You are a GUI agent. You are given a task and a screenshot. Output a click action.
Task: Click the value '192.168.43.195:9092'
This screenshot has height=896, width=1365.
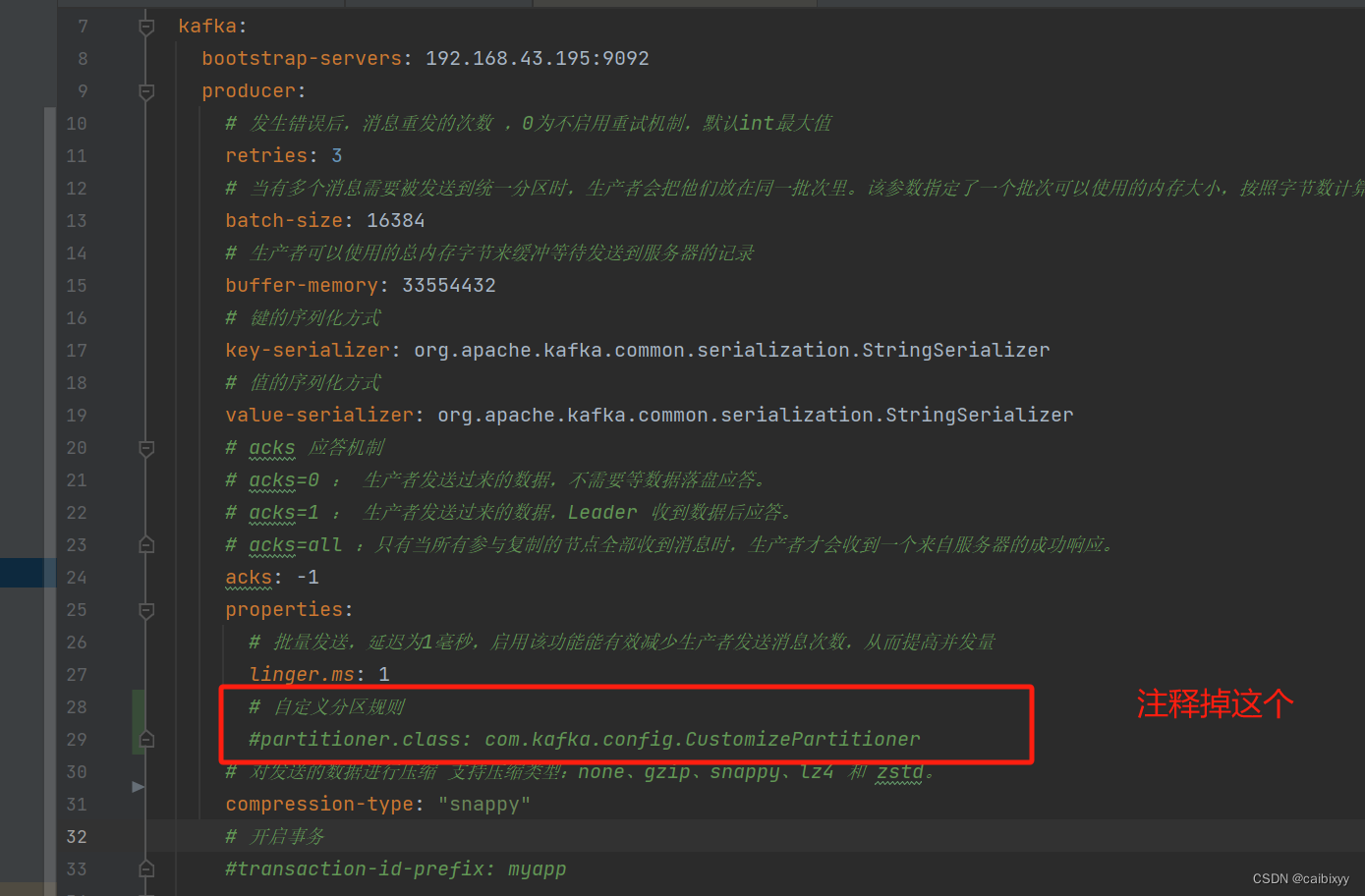538,59
